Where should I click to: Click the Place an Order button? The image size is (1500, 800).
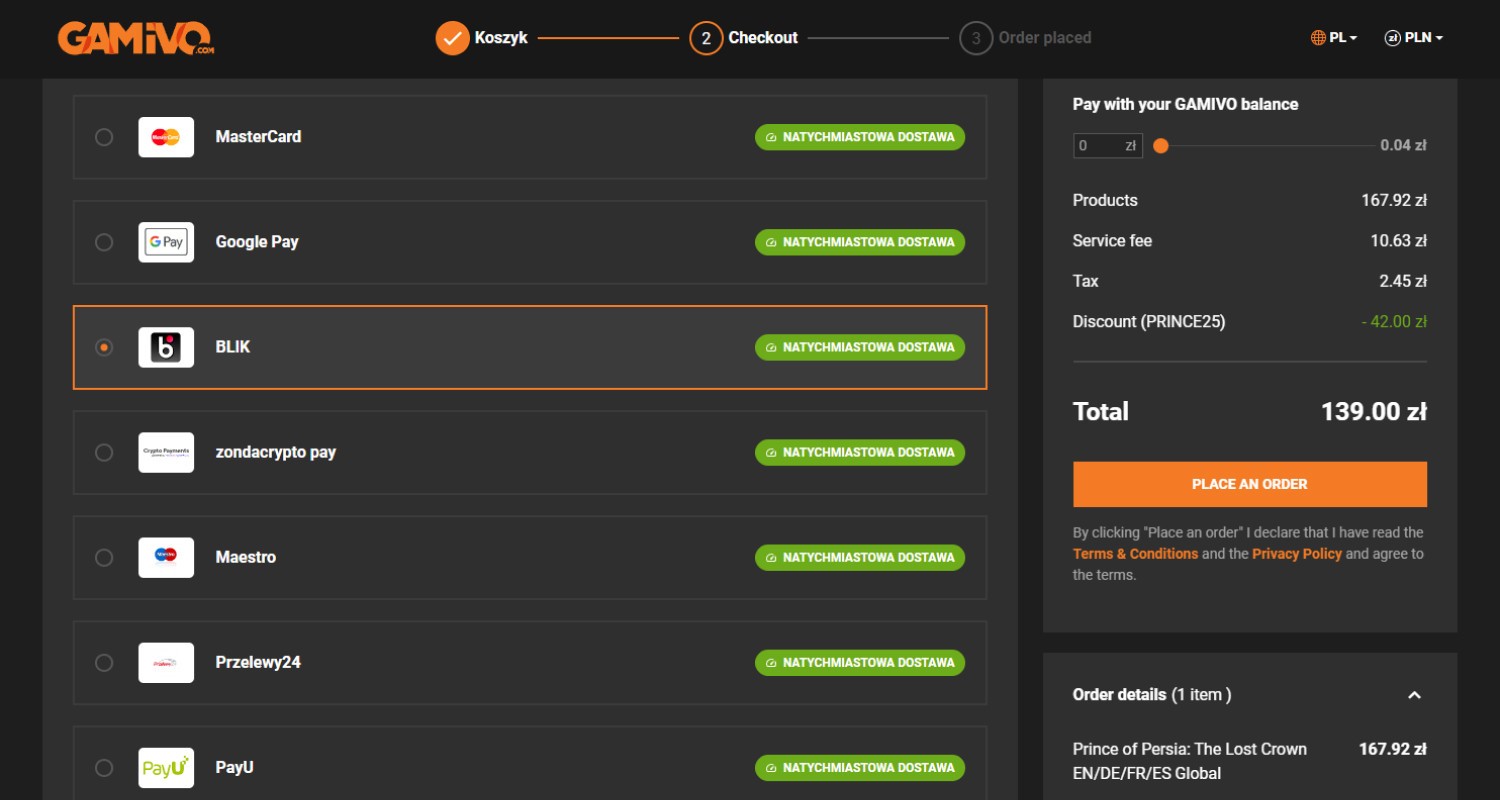point(1250,484)
